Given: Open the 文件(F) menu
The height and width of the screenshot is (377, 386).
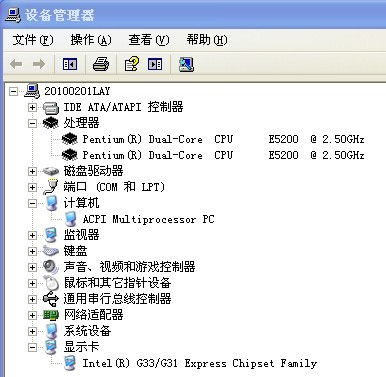Looking at the screenshot, I should pyautogui.click(x=33, y=40).
